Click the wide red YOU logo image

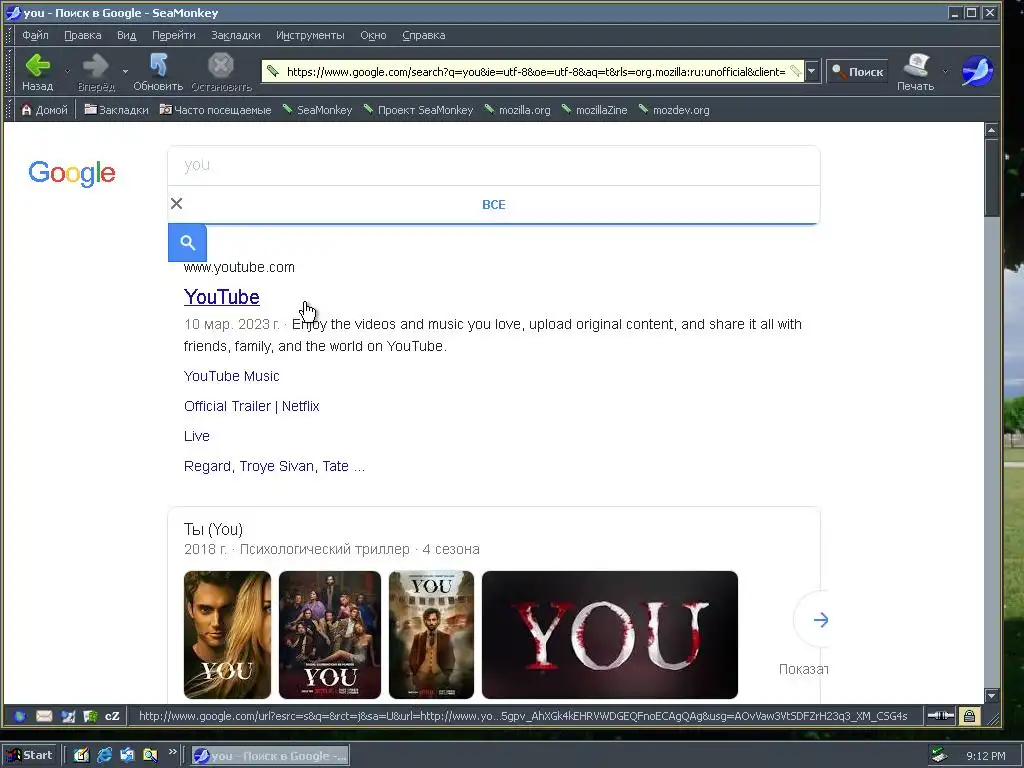[x=610, y=635]
